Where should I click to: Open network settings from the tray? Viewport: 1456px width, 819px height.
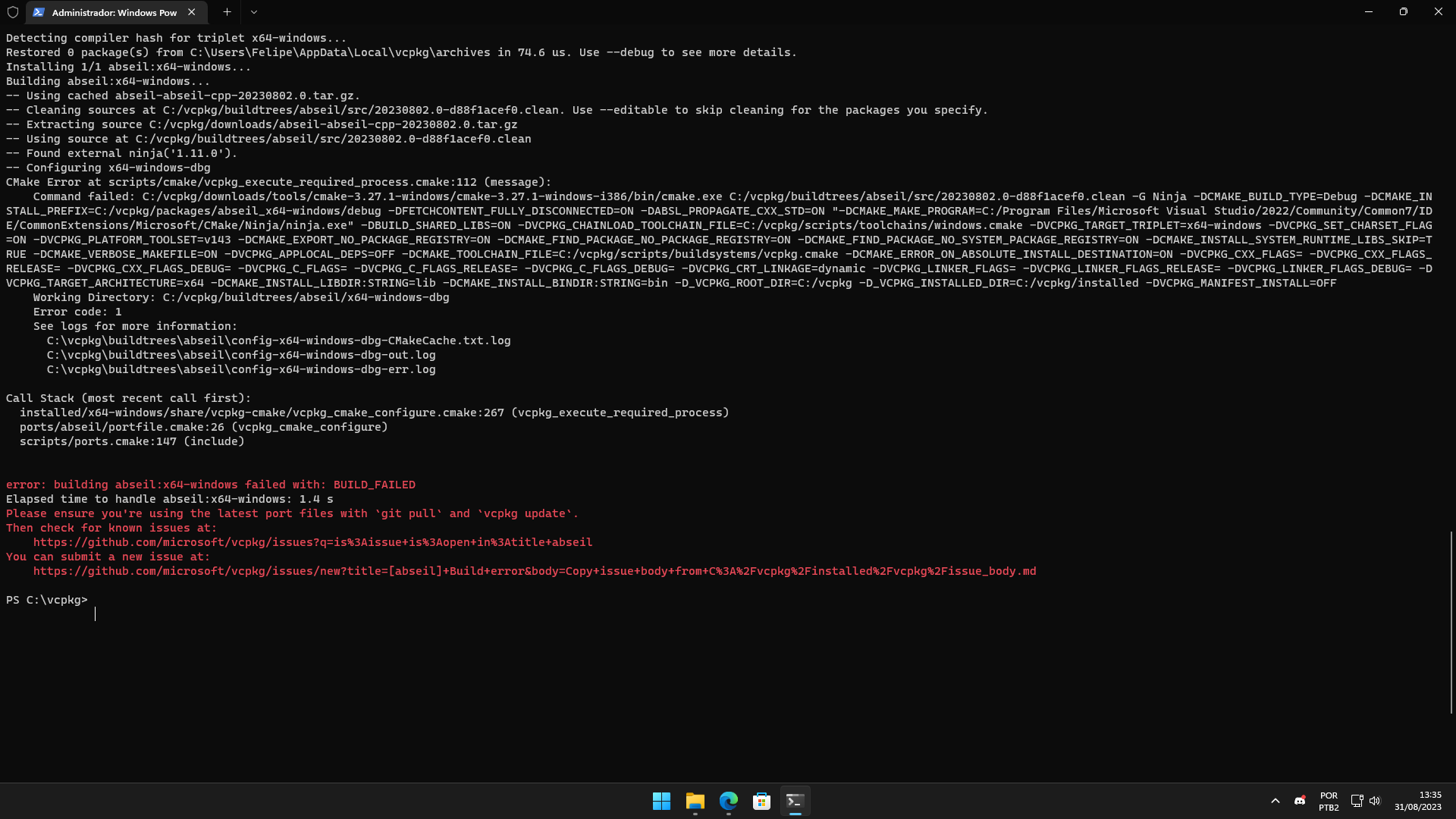tap(1357, 801)
